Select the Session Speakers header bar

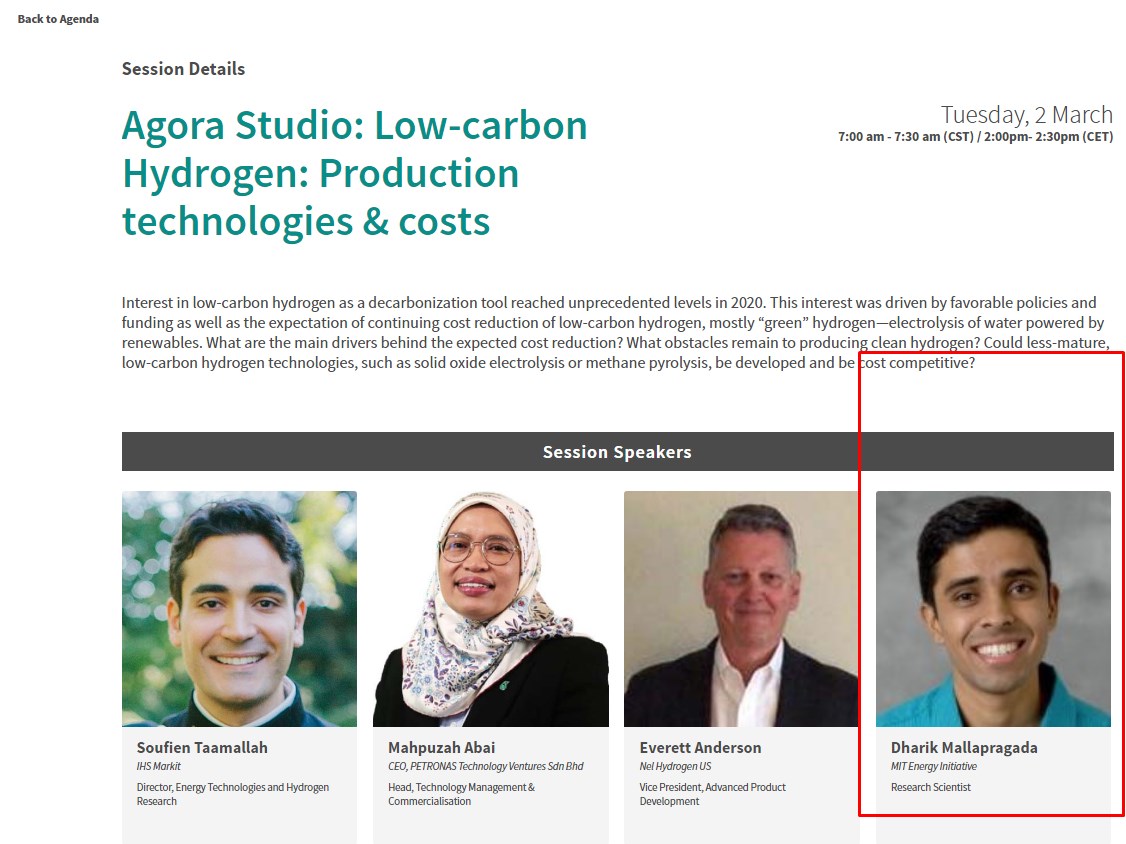tap(618, 452)
